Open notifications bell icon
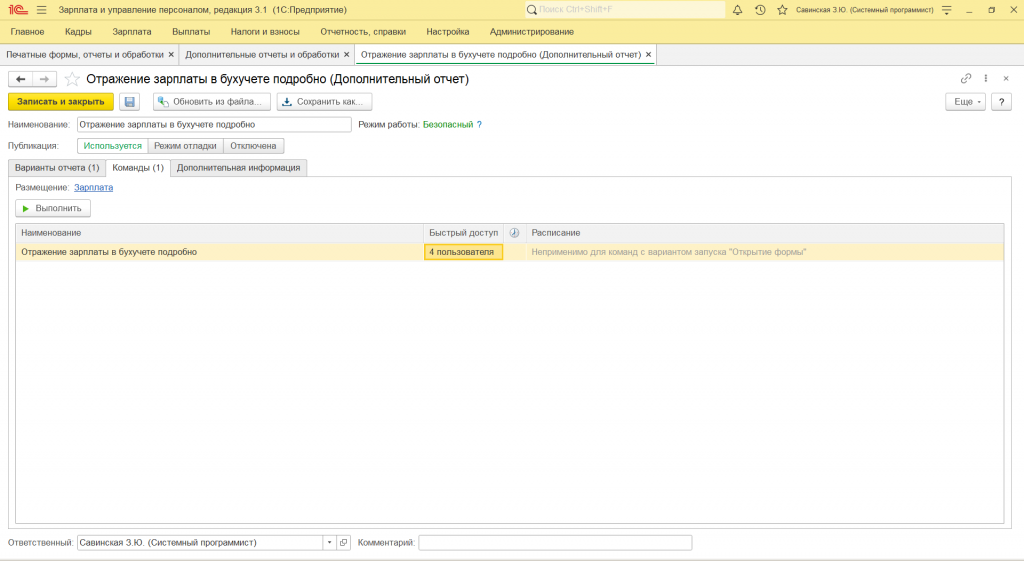 737,10
